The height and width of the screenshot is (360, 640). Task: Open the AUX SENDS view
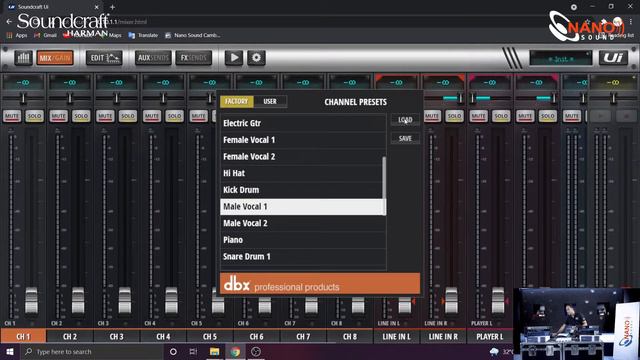153,58
